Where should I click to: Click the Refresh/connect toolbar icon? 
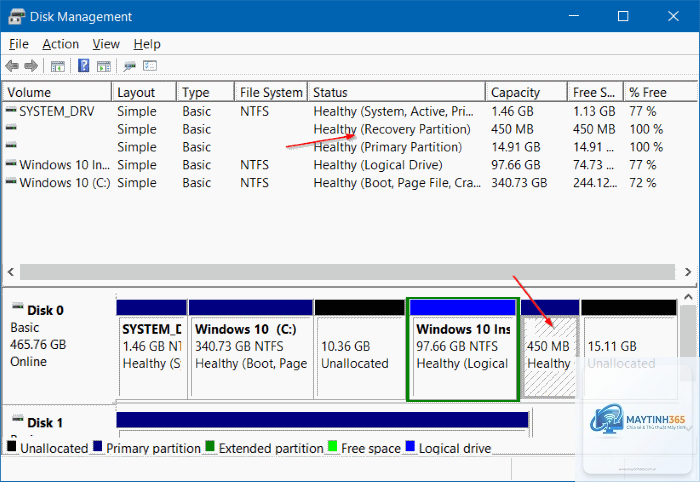pos(129,66)
